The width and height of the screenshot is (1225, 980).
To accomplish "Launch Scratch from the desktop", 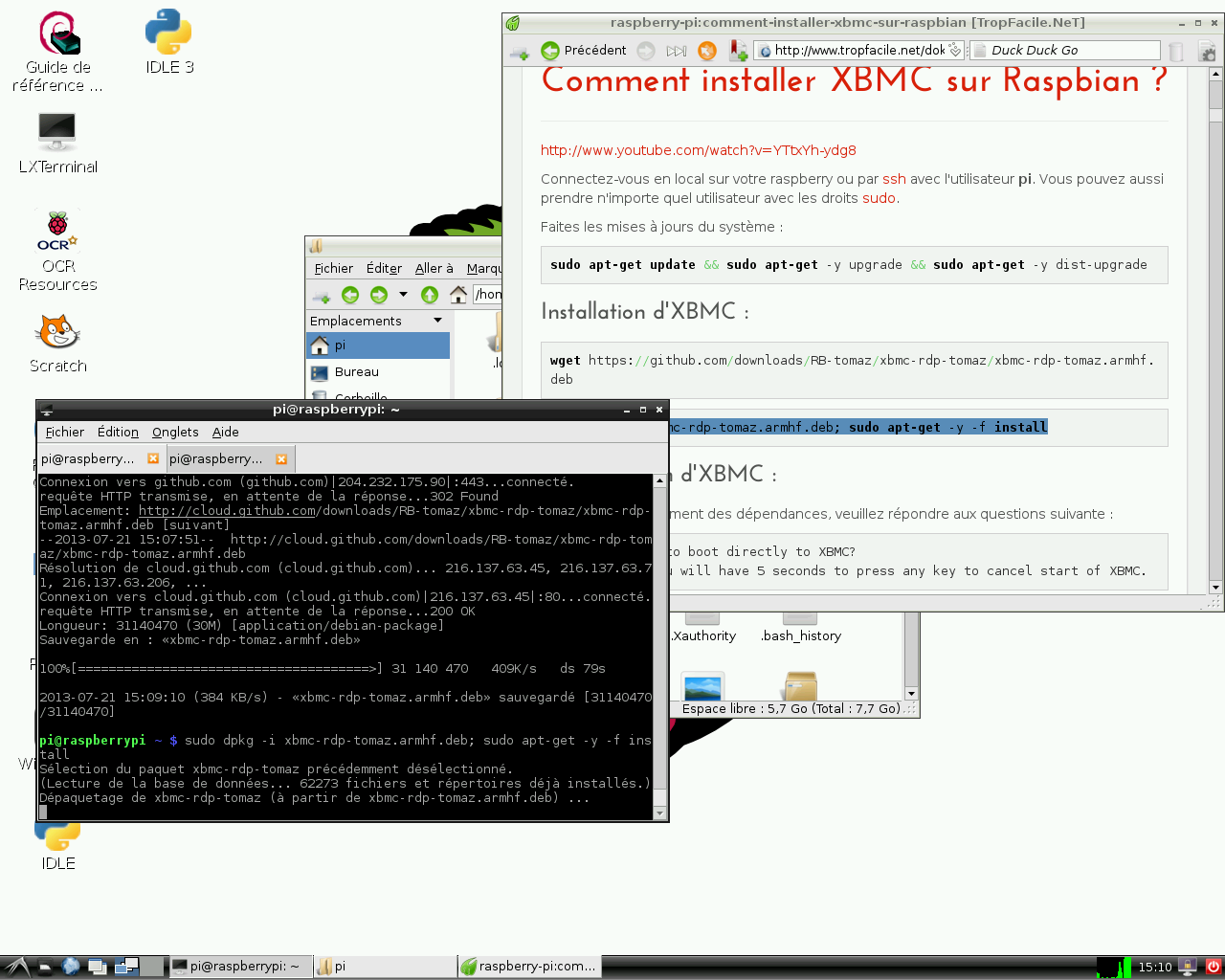I will 57,345.
